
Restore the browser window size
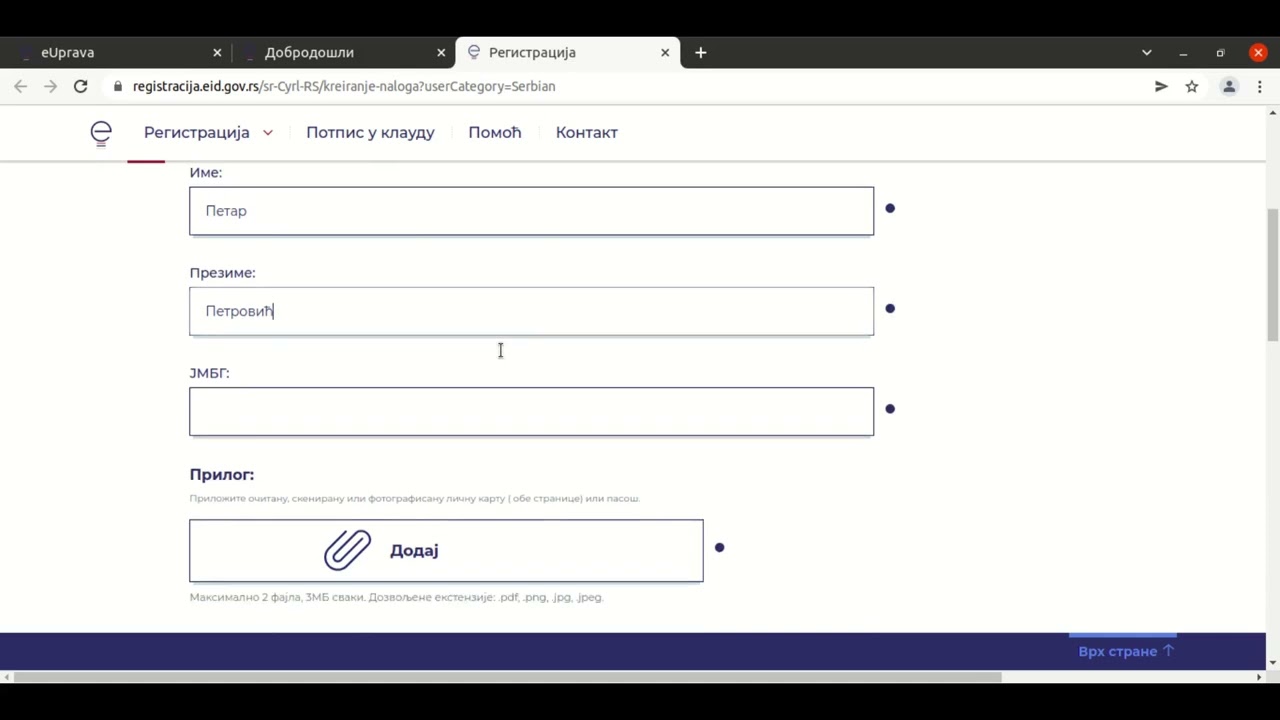tap(1220, 53)
